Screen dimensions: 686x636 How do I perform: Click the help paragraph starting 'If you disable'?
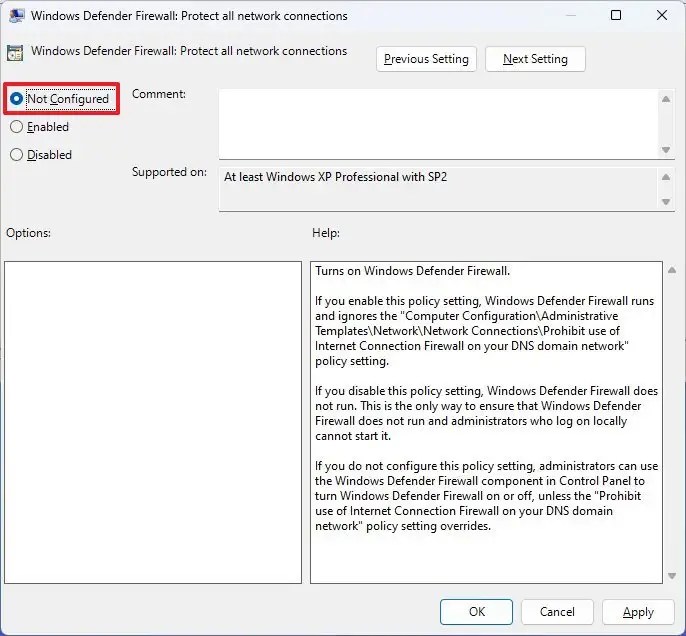tap(486, 413)
